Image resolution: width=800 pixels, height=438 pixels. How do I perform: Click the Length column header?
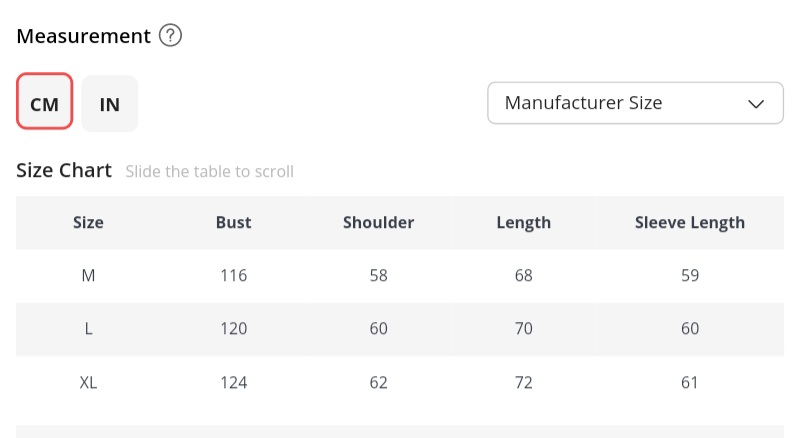click(x=523, y=222)
